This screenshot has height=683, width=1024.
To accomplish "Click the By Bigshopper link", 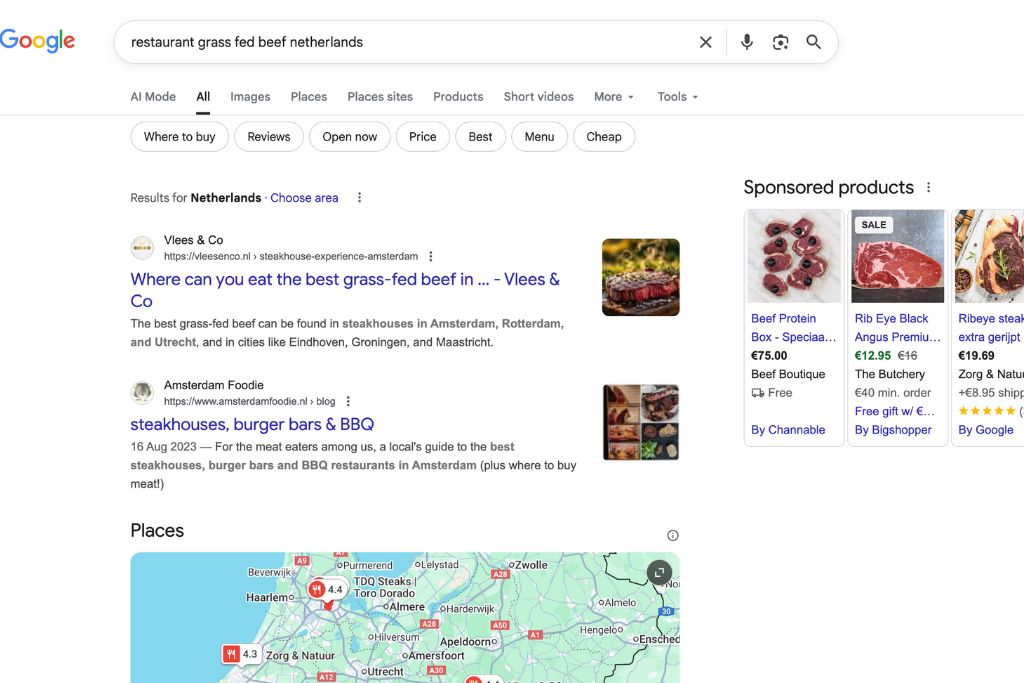I will pos(893,430).
